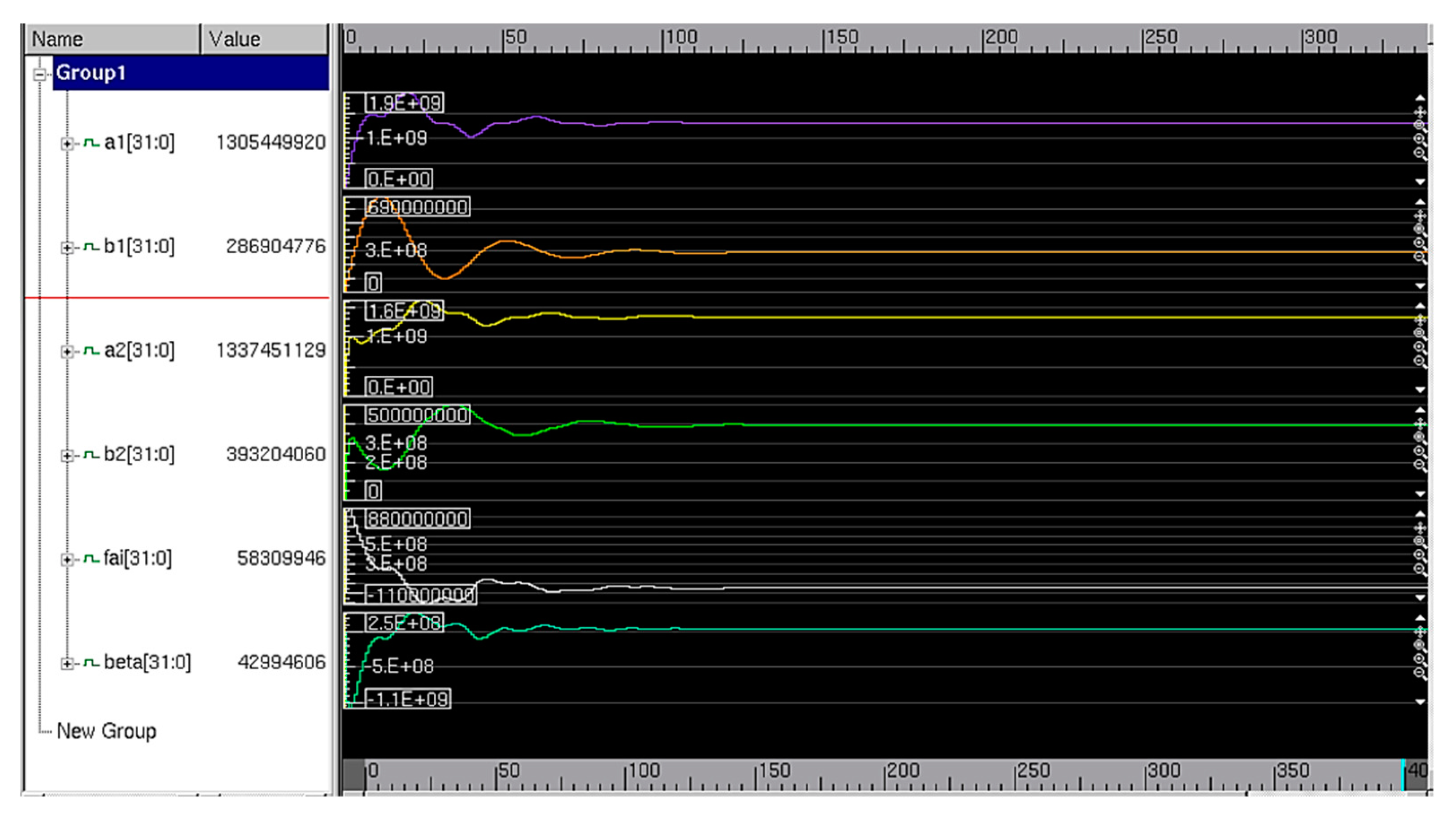Click the zoom-in magnifier of the a2 waveform
This screenshot has width=1456, height=816.
click(x=1420, y=347)
